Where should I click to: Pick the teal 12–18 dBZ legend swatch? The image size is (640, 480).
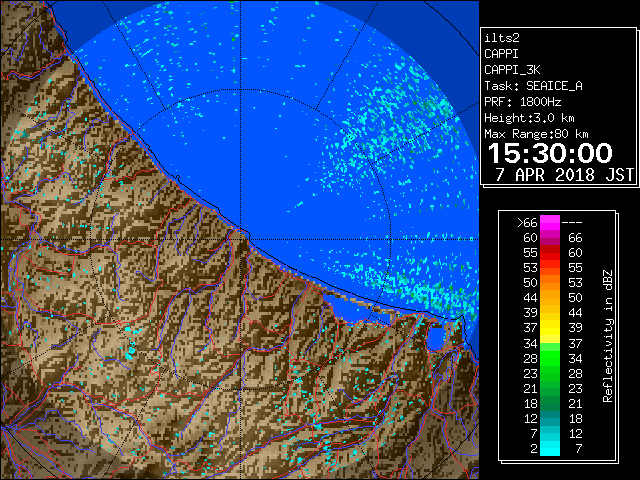[550, 418]
